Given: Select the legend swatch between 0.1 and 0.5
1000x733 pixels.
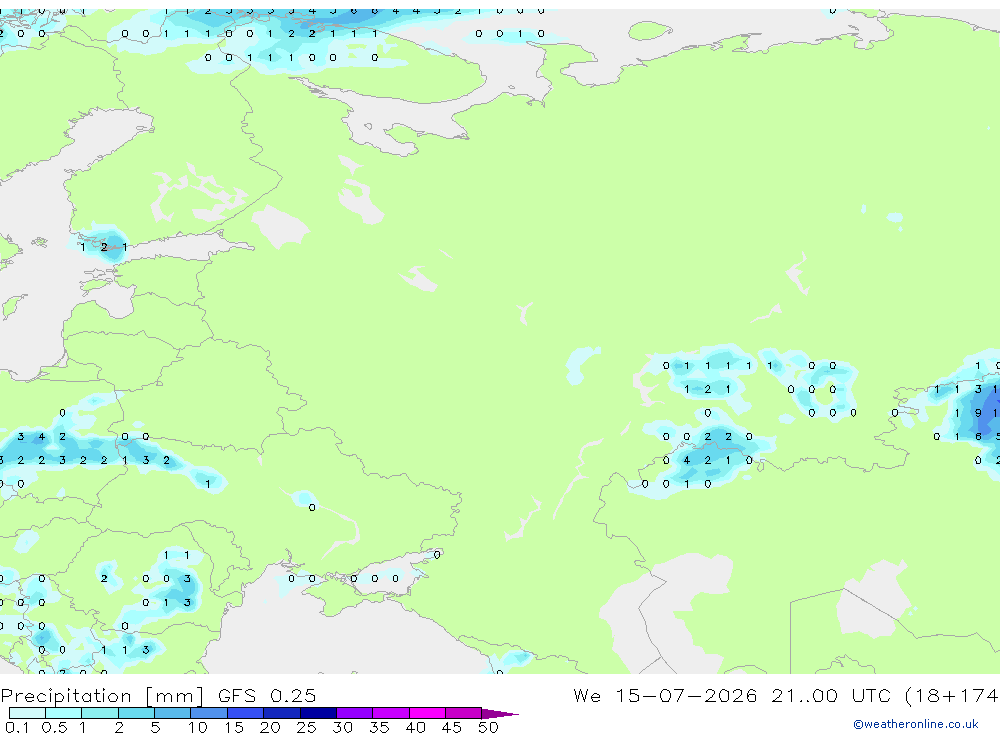Looking at the screenshot, I should click(27, 713).
